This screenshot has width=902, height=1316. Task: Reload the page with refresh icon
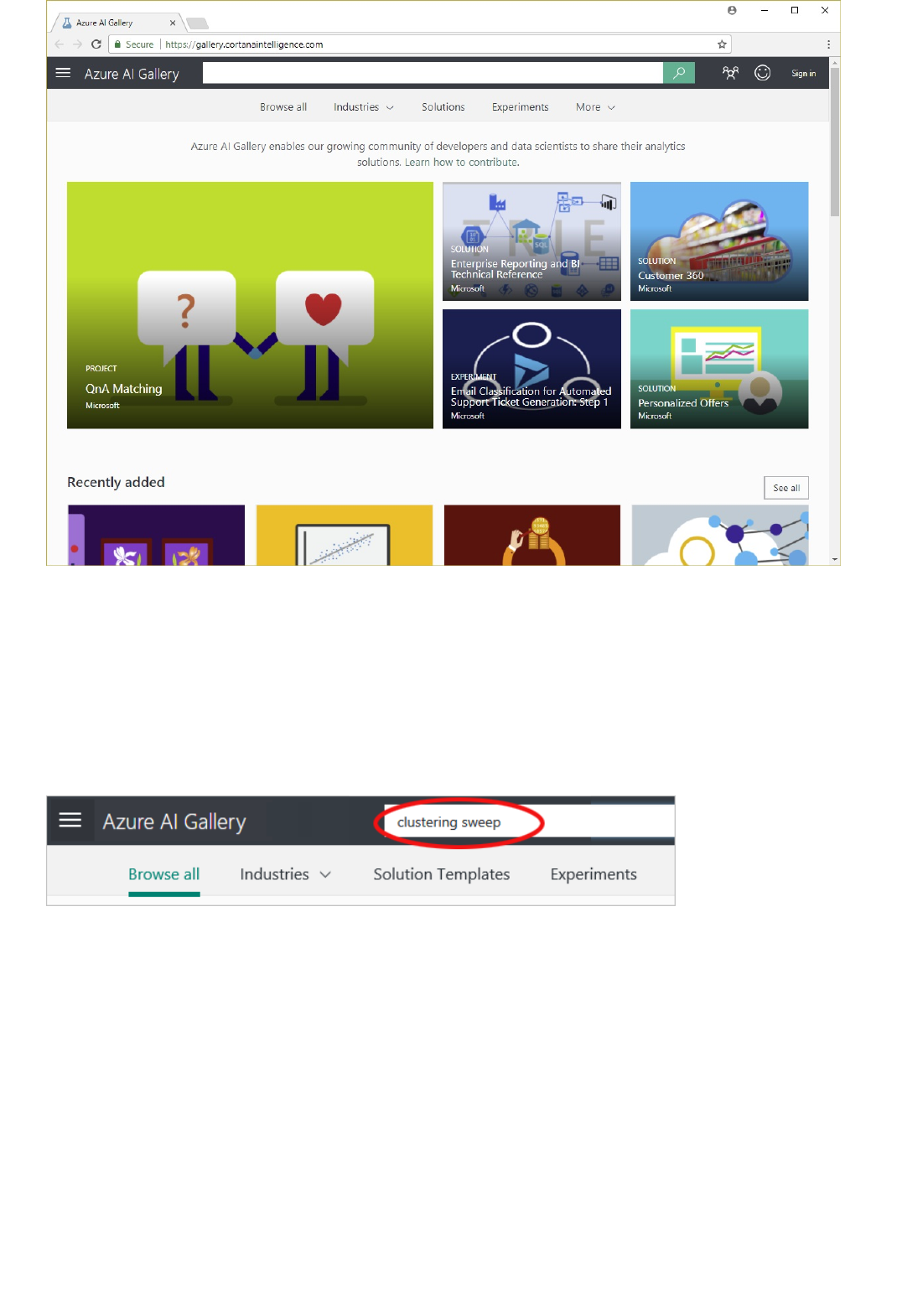[96, 44]
